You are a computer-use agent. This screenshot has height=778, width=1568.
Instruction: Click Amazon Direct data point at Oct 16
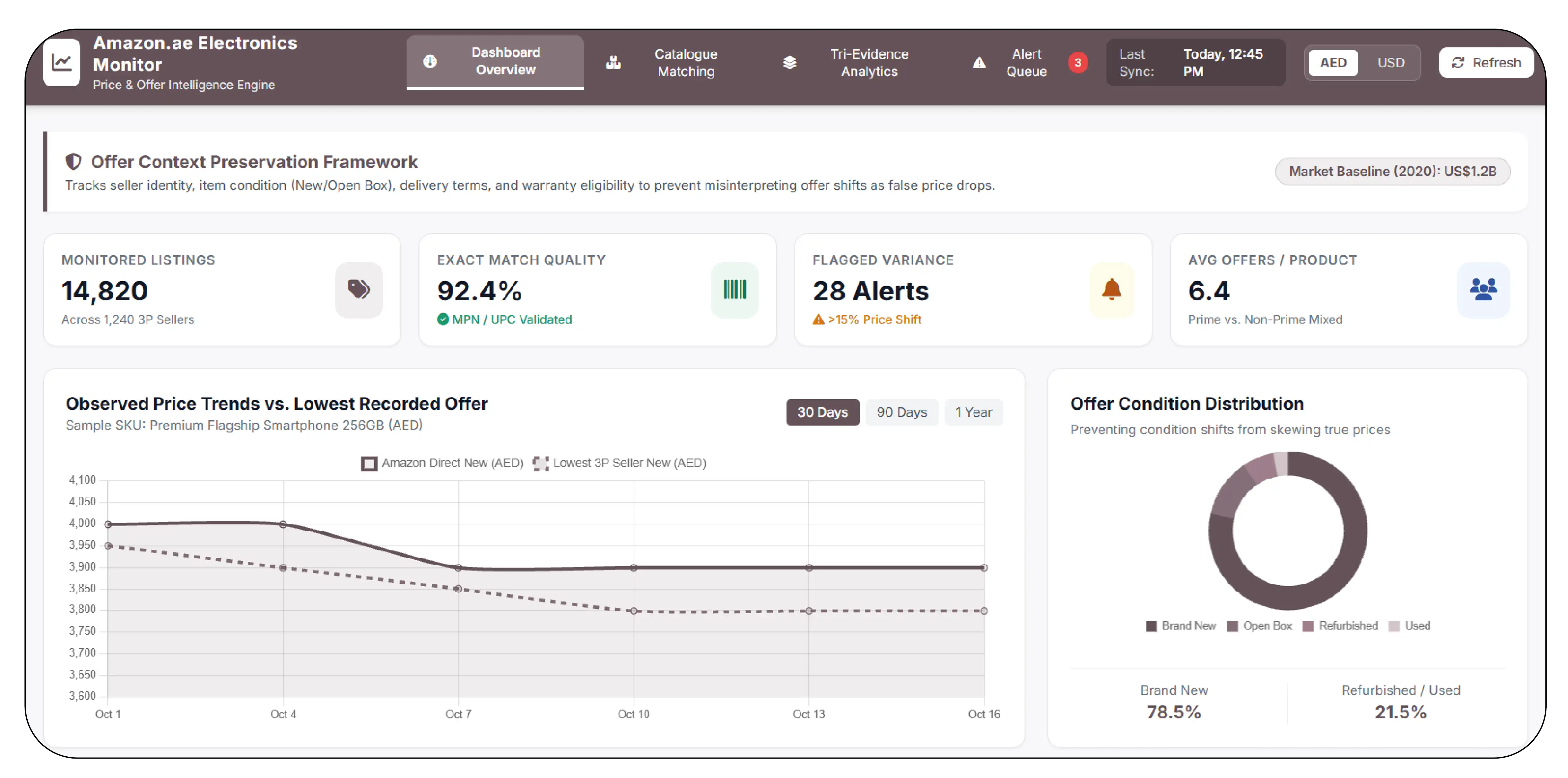pos(984,567)
